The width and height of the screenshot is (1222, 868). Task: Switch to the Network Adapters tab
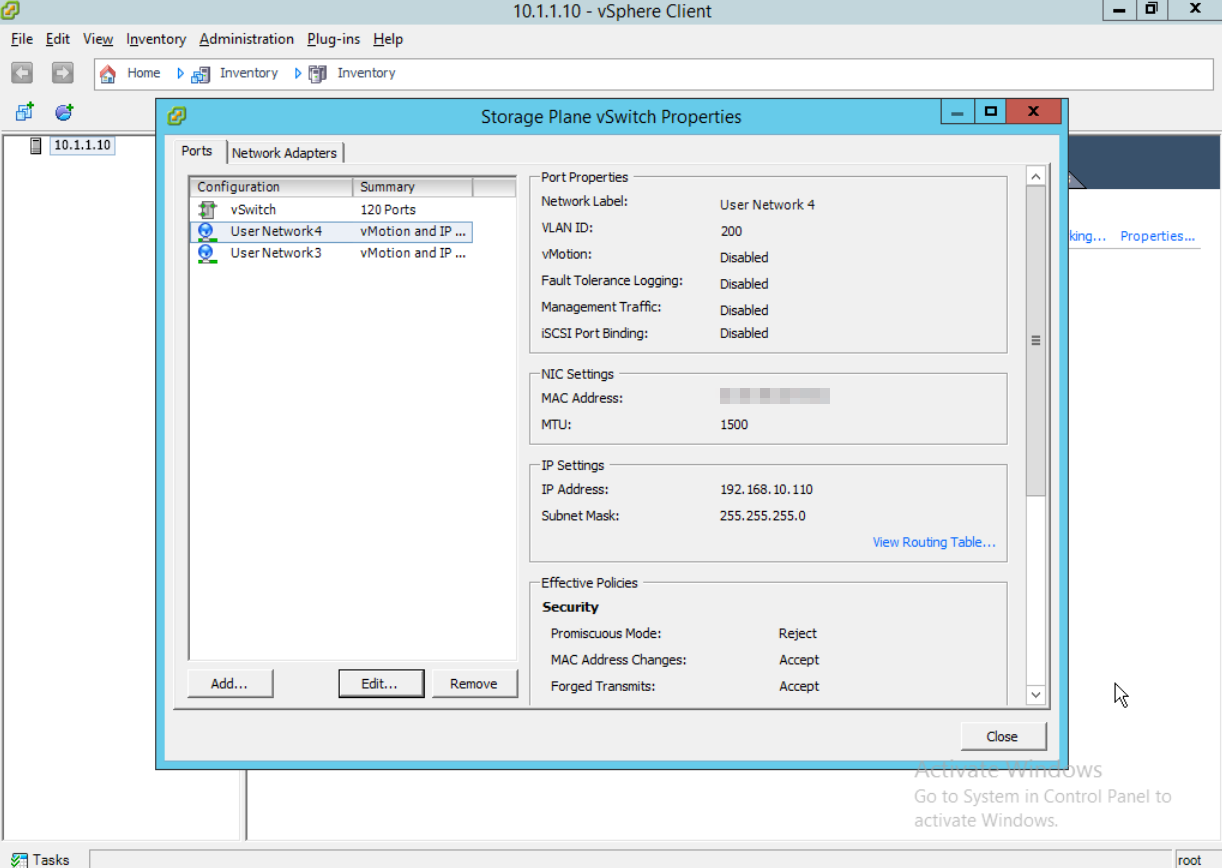click(286, 152)
